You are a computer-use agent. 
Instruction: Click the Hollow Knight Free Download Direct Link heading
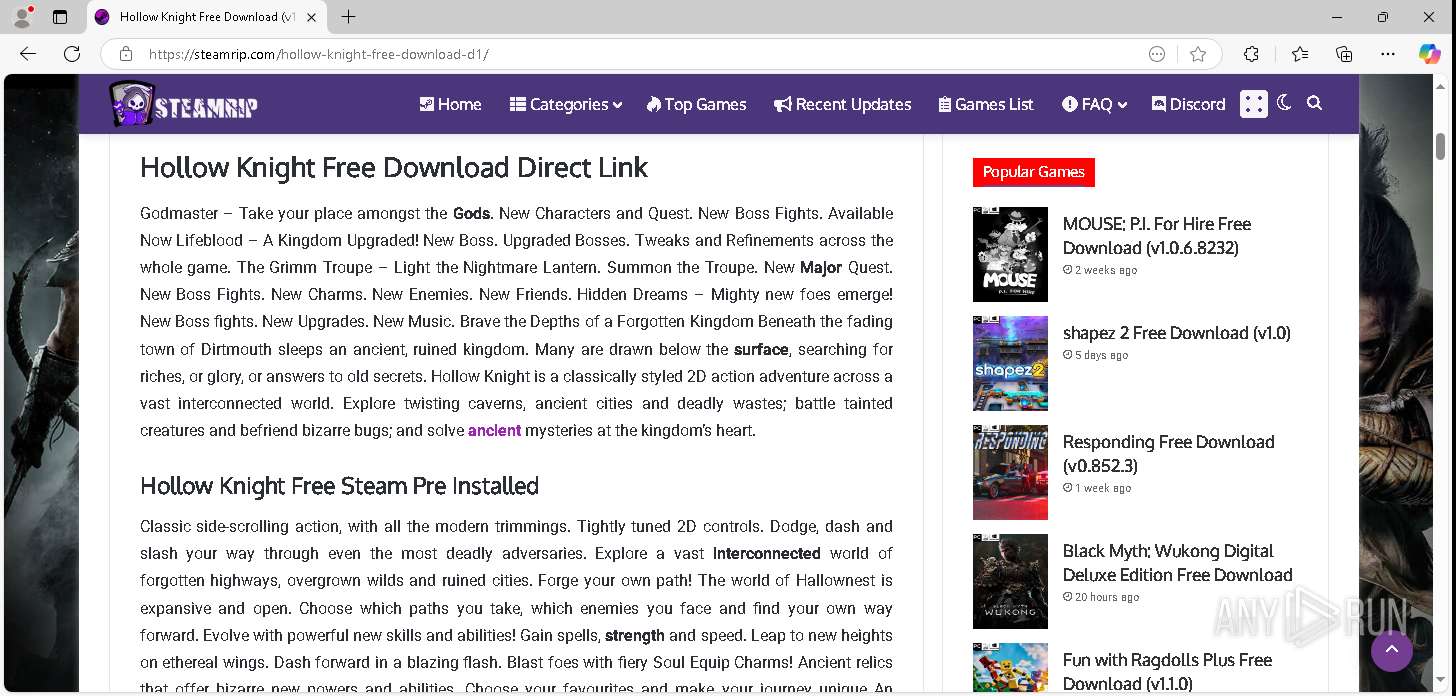coord(394,167)
